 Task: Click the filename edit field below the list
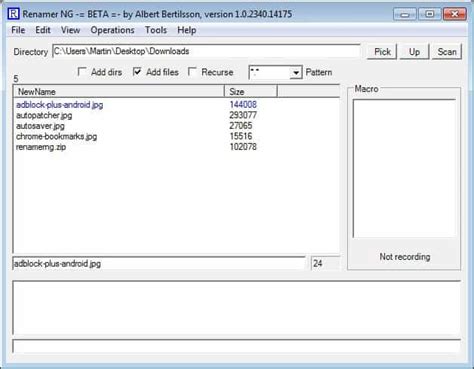tap(159, 263)
